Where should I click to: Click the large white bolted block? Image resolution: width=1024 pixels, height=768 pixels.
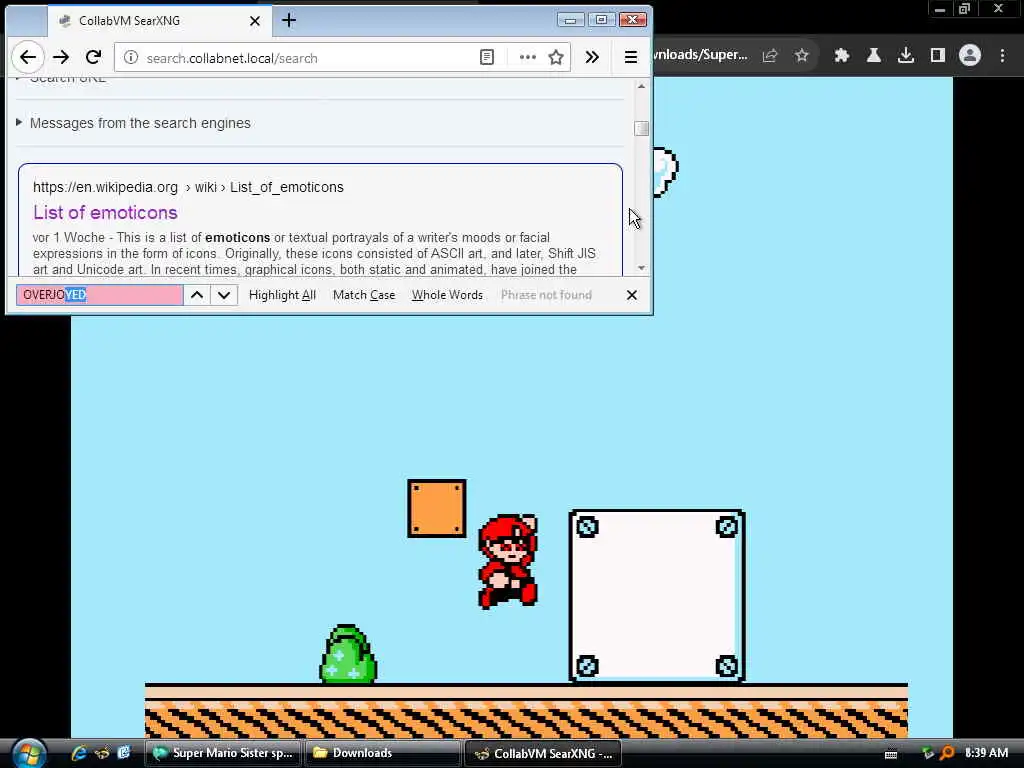656,596
